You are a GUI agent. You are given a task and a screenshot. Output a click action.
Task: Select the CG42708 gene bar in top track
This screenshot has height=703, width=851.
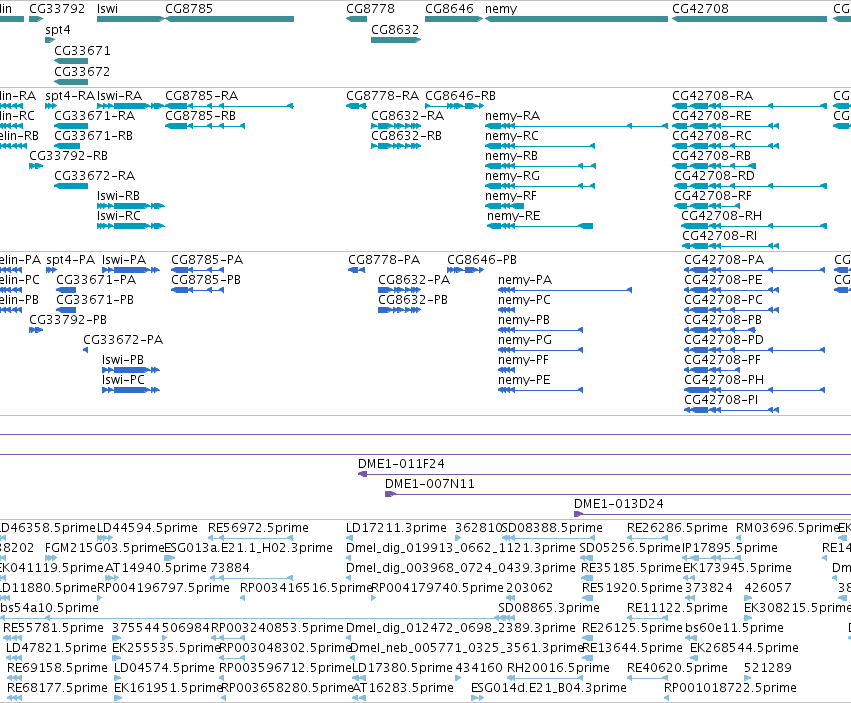[750, 19]
